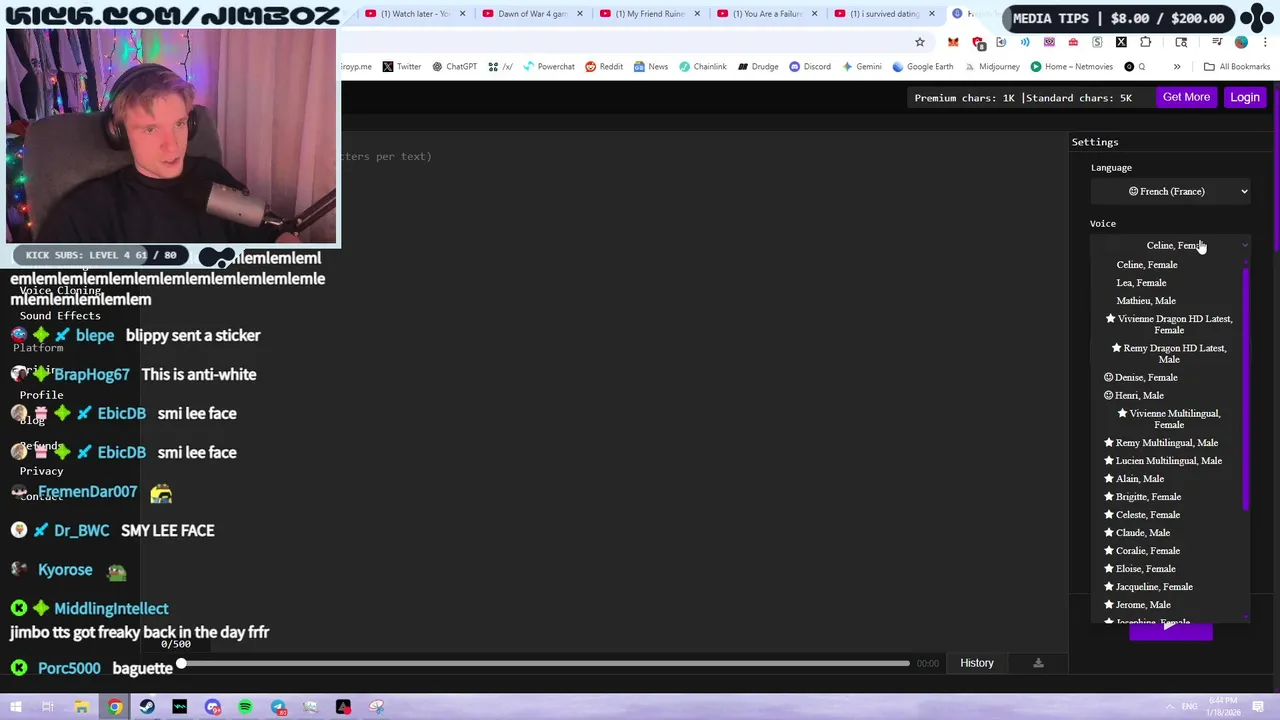The image size is (1280, 720).
Task: Close the Dawn of War 4 tab
Action: tap(579, 14)
